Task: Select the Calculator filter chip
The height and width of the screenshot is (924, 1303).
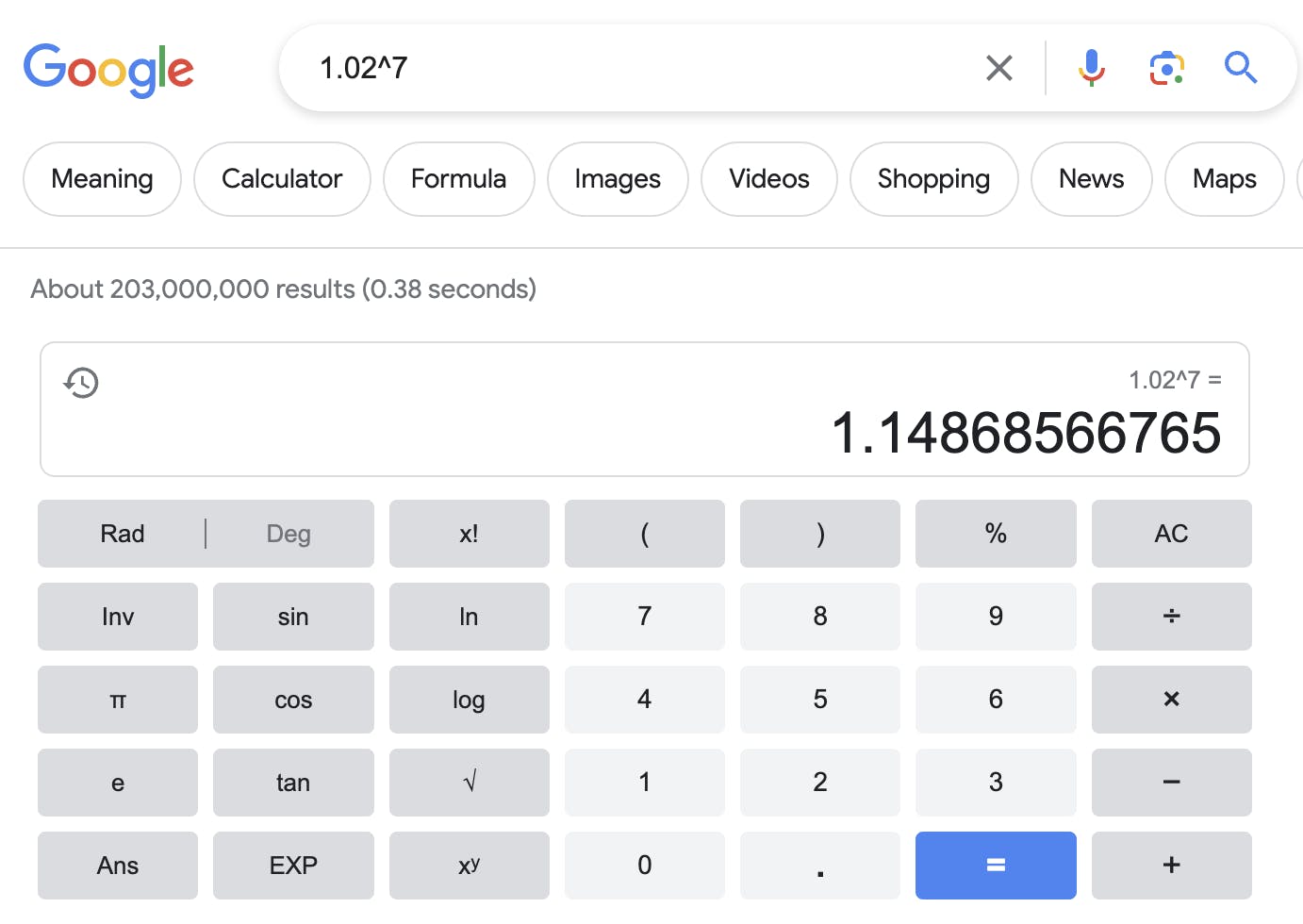Action: pos(282,179)
